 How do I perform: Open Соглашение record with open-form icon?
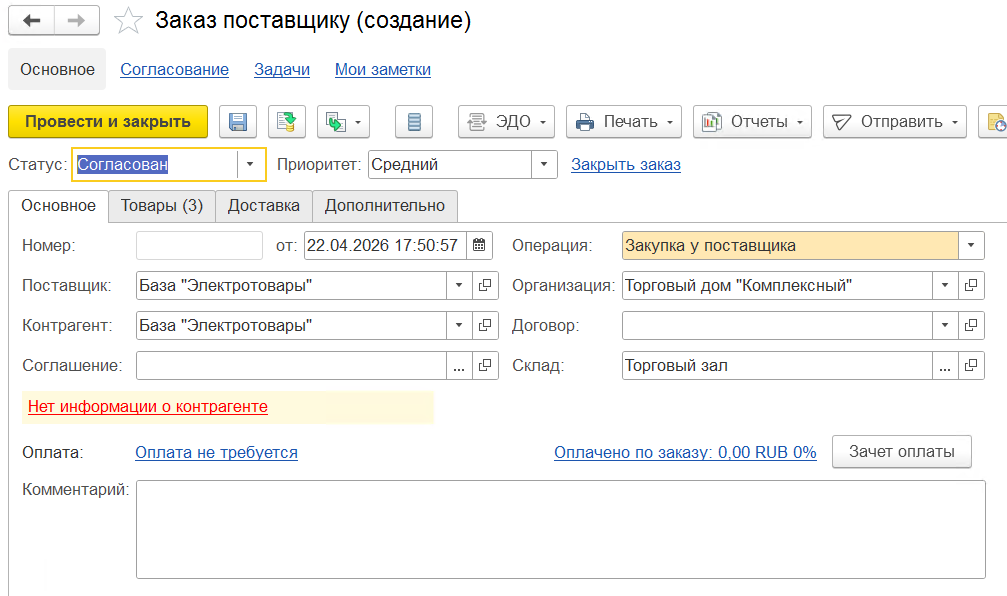point(485,365)
